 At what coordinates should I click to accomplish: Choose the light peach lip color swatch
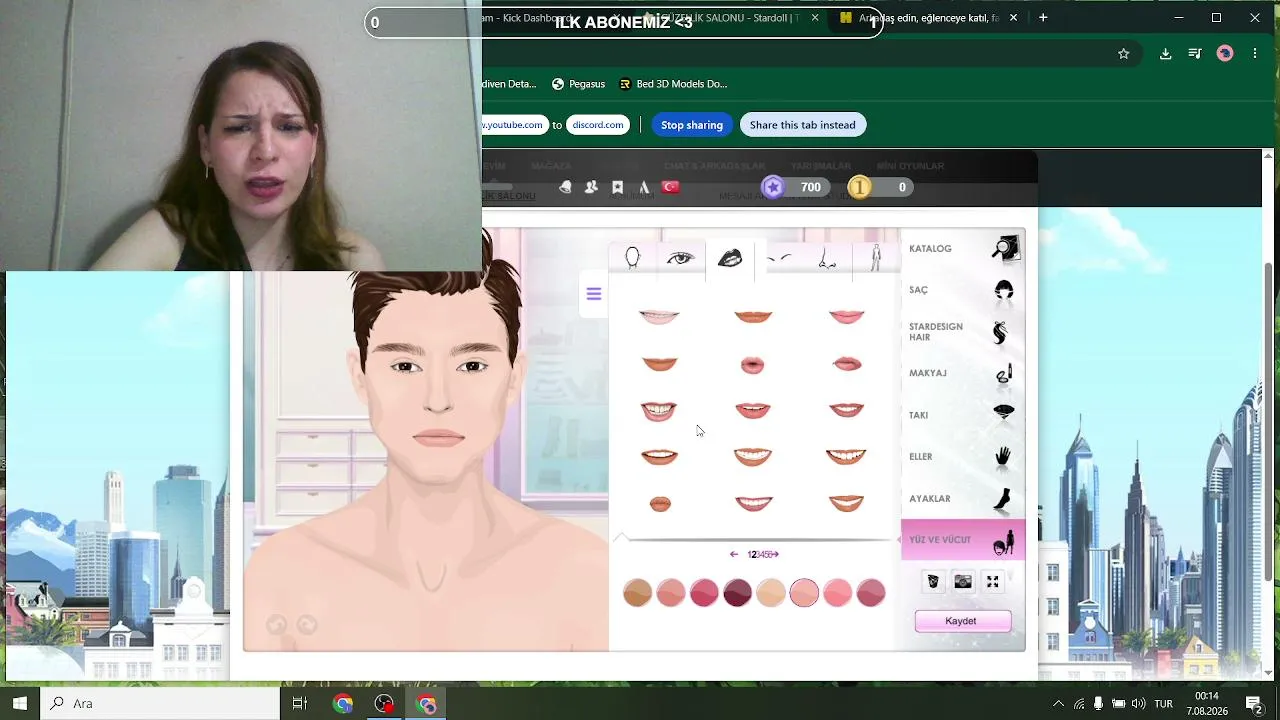click(771, 593)
